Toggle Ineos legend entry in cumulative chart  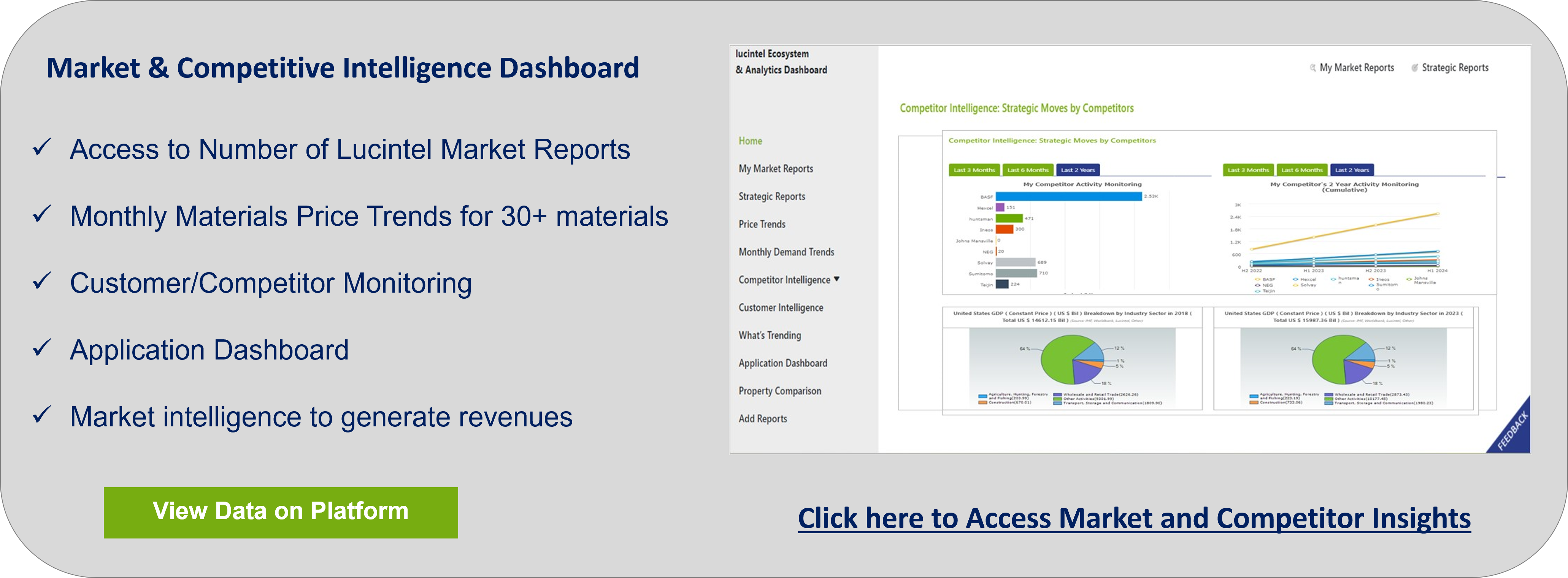(x=1379, y=279)
